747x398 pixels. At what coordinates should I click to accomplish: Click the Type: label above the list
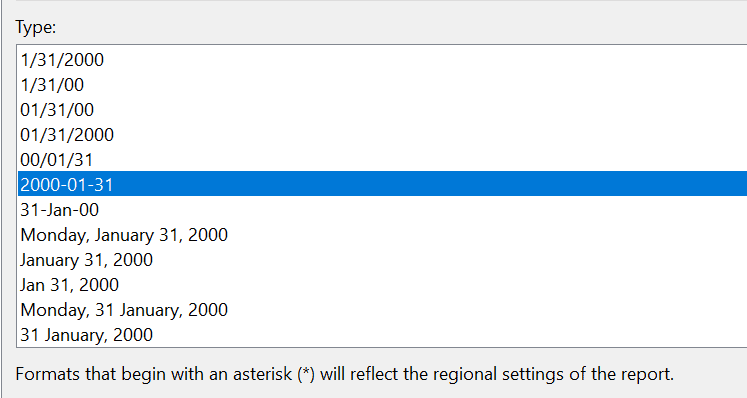[36, 27]
